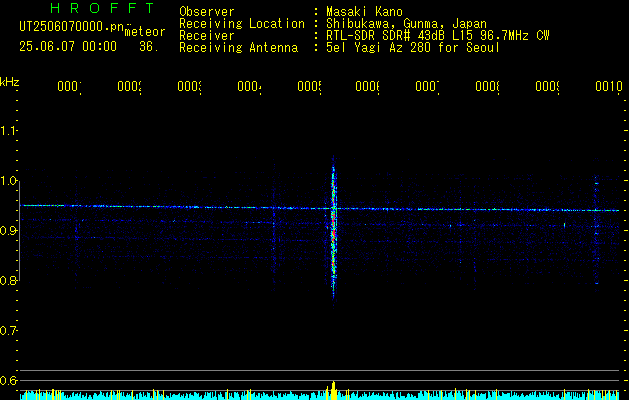This screenshot has width=629, height=400.
Task: Click the count value "36."
Action: click(149, 47)
